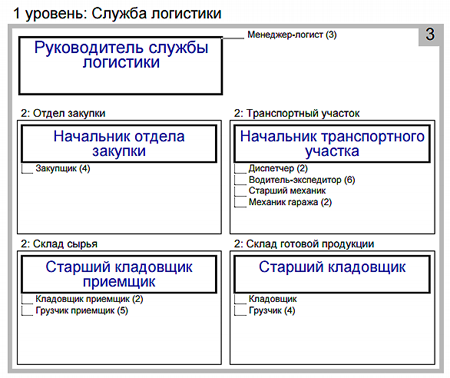Click the Грузчик (4) entry
The height and width of the screenshot is (378, 450).
[x=272, y=311]
